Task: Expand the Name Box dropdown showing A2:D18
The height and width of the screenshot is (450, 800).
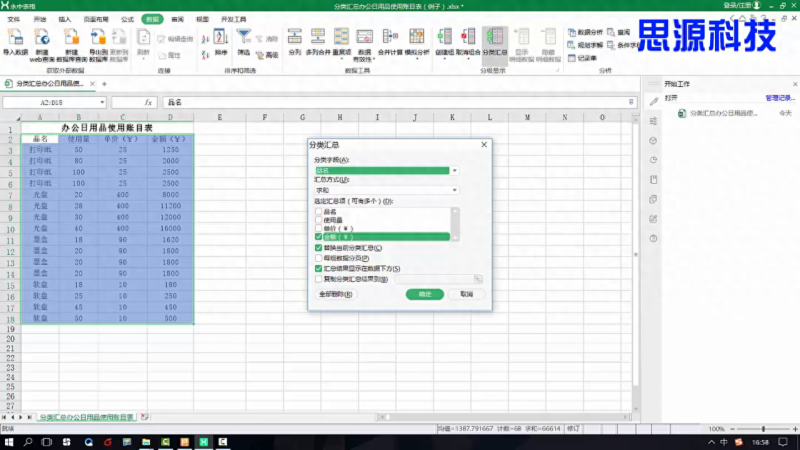Action: [x=102, y=102]
